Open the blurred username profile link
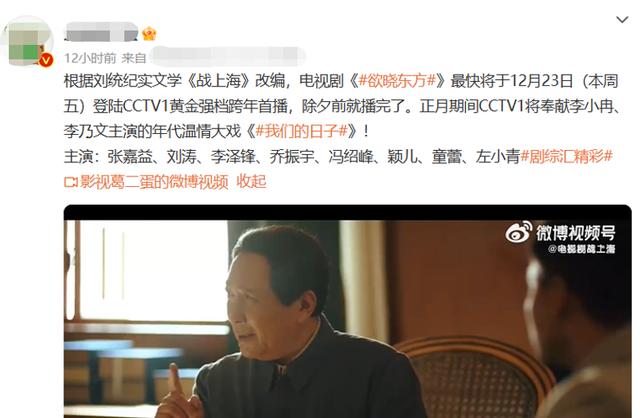 point(101,32)
